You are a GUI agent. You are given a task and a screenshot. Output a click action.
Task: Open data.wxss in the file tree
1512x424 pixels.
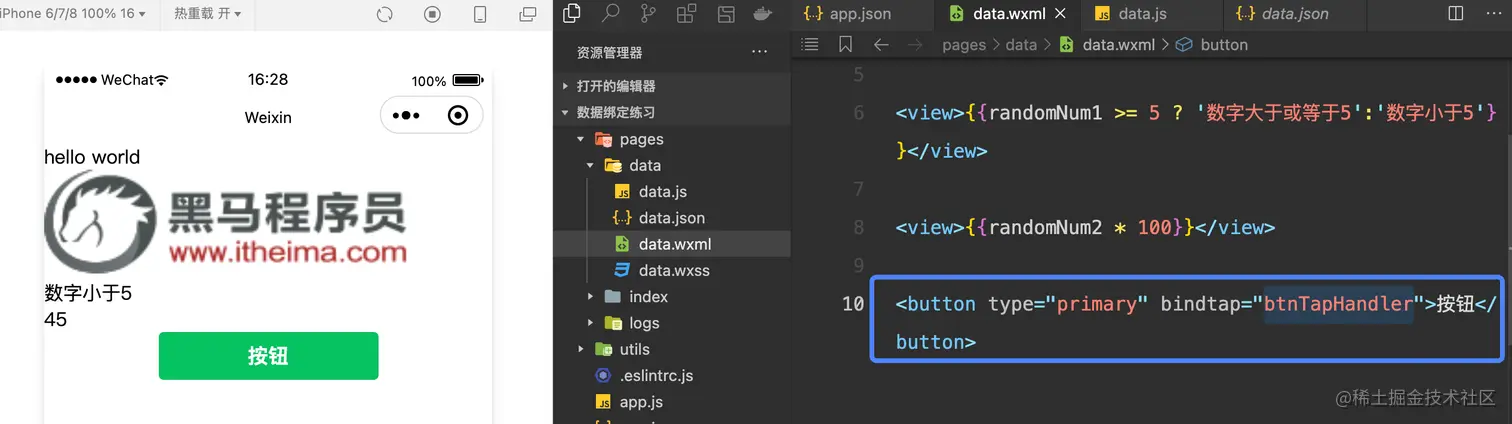674,270
